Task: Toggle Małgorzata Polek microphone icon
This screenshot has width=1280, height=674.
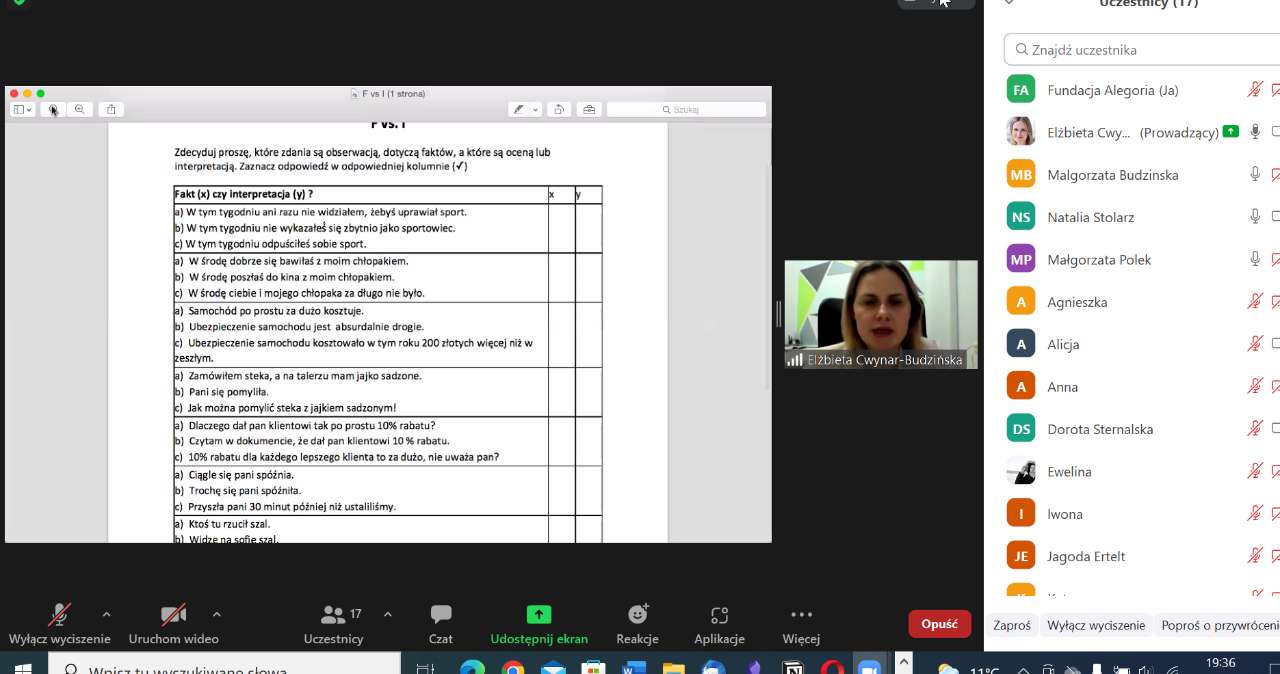Action: coord(1255,260)
